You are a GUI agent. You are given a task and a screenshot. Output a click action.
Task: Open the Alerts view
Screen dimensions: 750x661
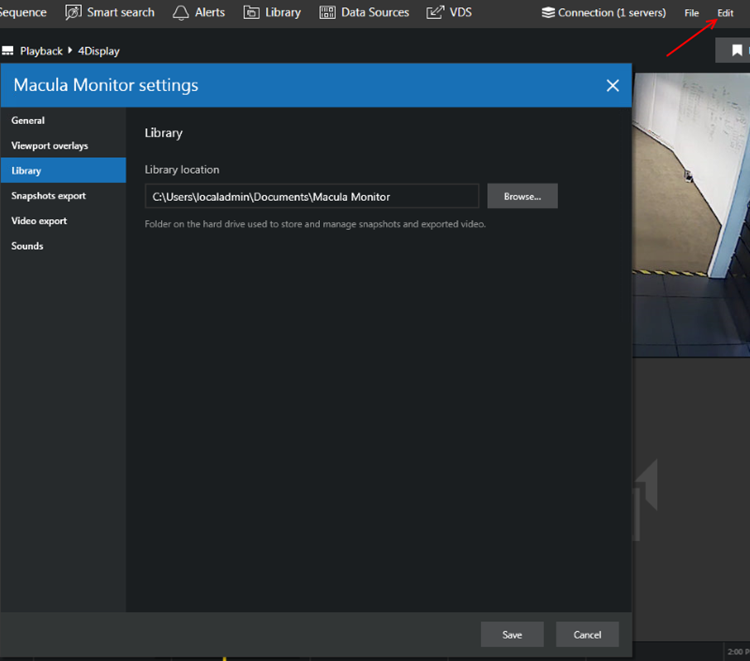[x=199, y=12]
